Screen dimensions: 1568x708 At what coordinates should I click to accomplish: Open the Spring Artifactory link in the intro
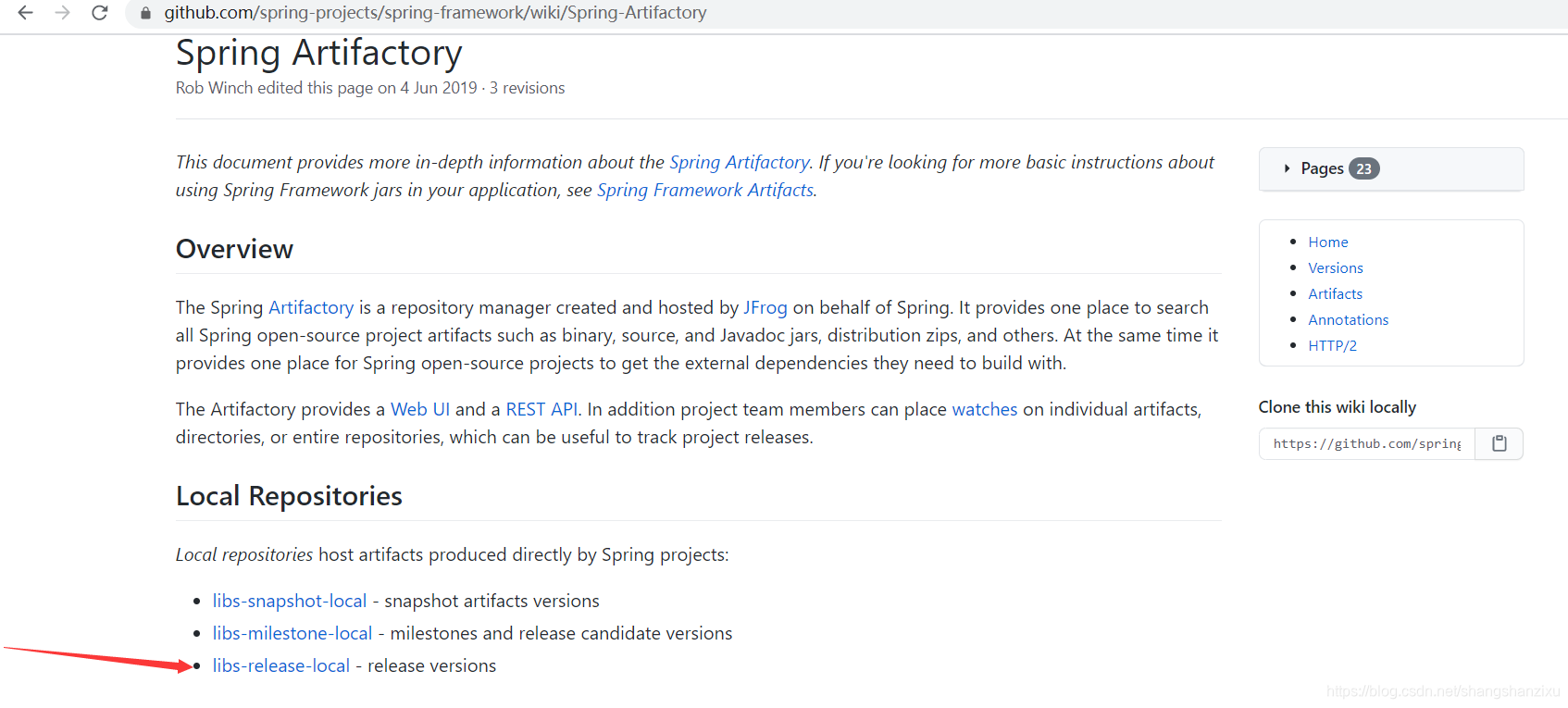pos(740,162)
